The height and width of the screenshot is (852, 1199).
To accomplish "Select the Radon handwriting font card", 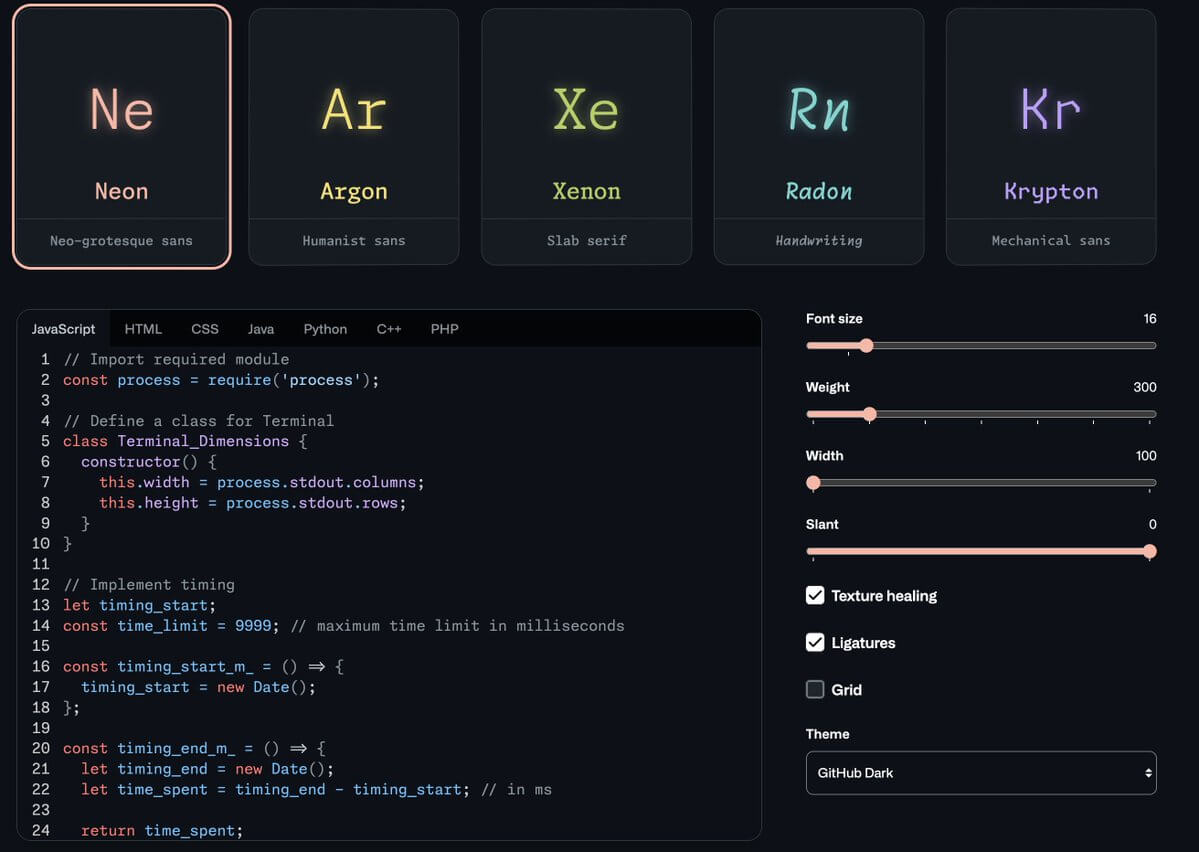I will tap(818, 135).
